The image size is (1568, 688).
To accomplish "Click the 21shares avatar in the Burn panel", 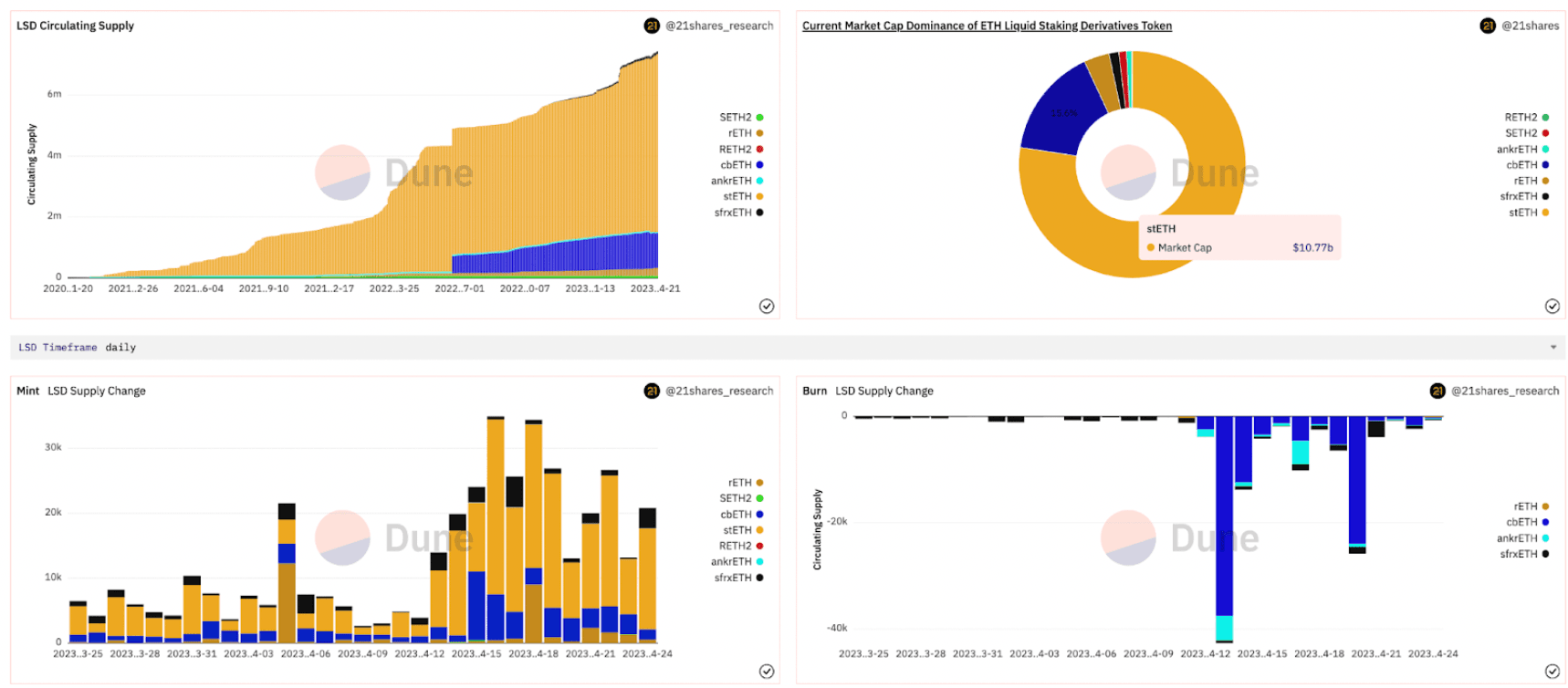I will point(1437,391).
